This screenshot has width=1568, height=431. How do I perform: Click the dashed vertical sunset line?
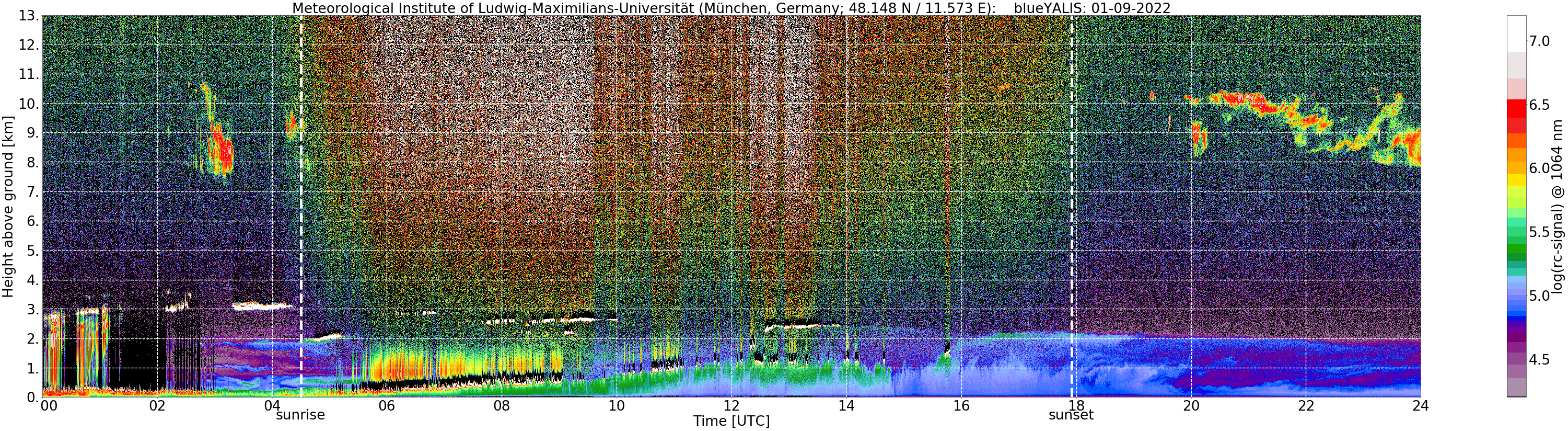(1072, 206)
